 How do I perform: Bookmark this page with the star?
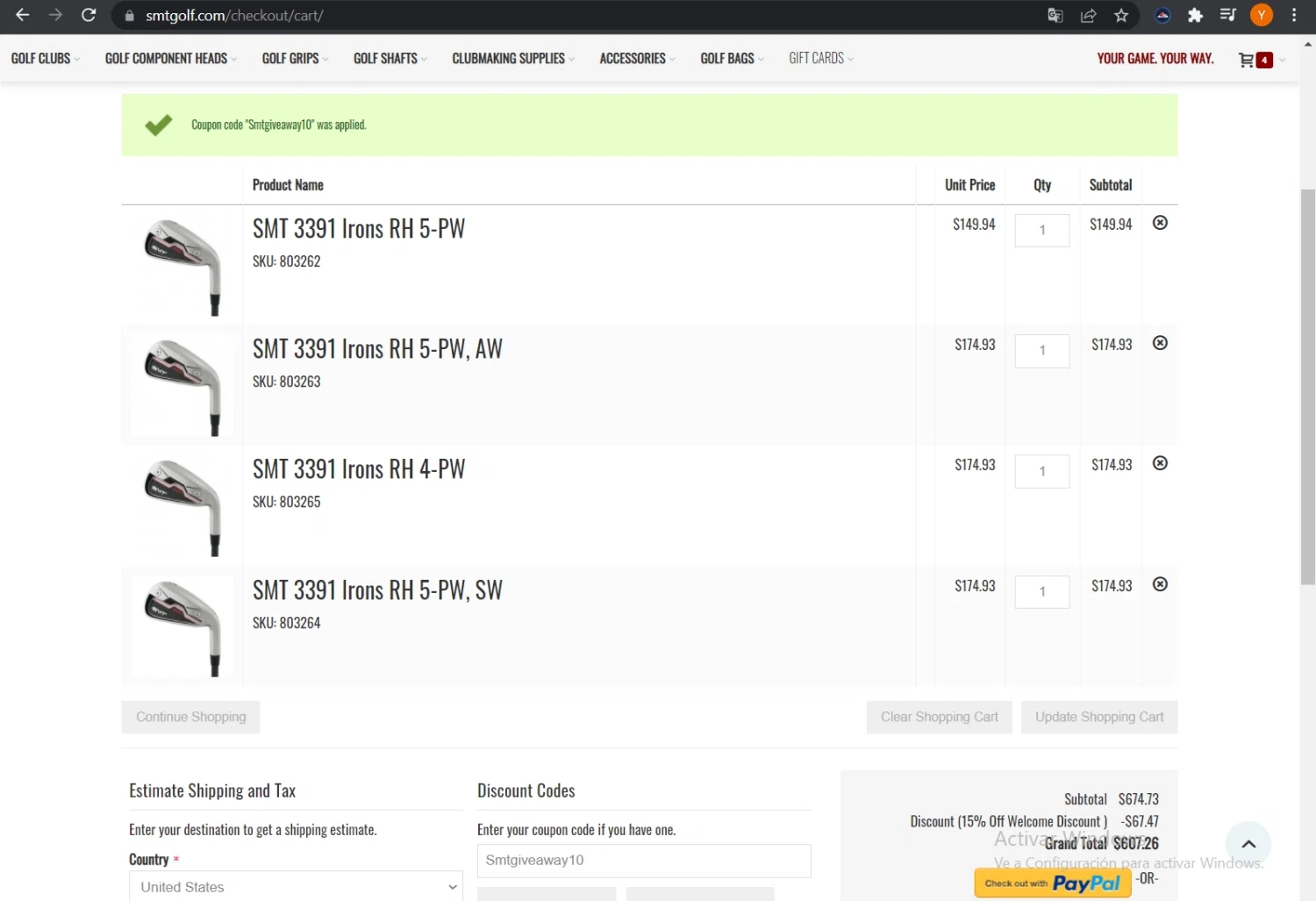pos(1121,15)
